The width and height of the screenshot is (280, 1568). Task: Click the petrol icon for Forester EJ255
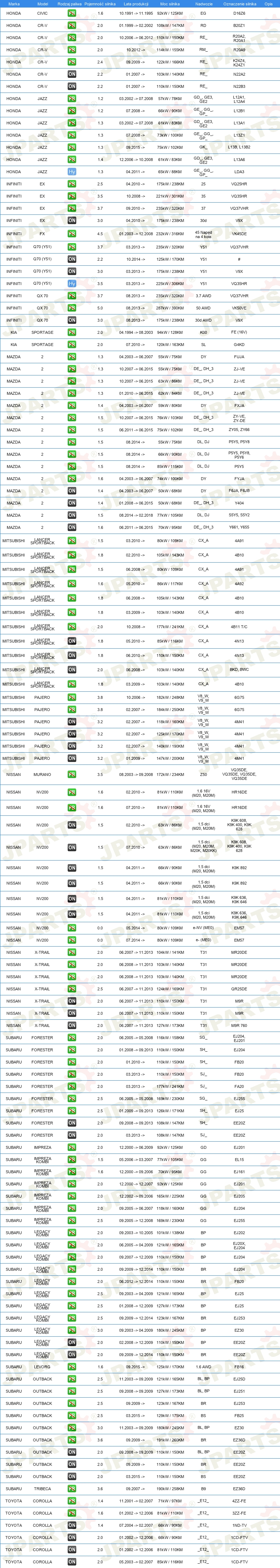[72, 1099]
